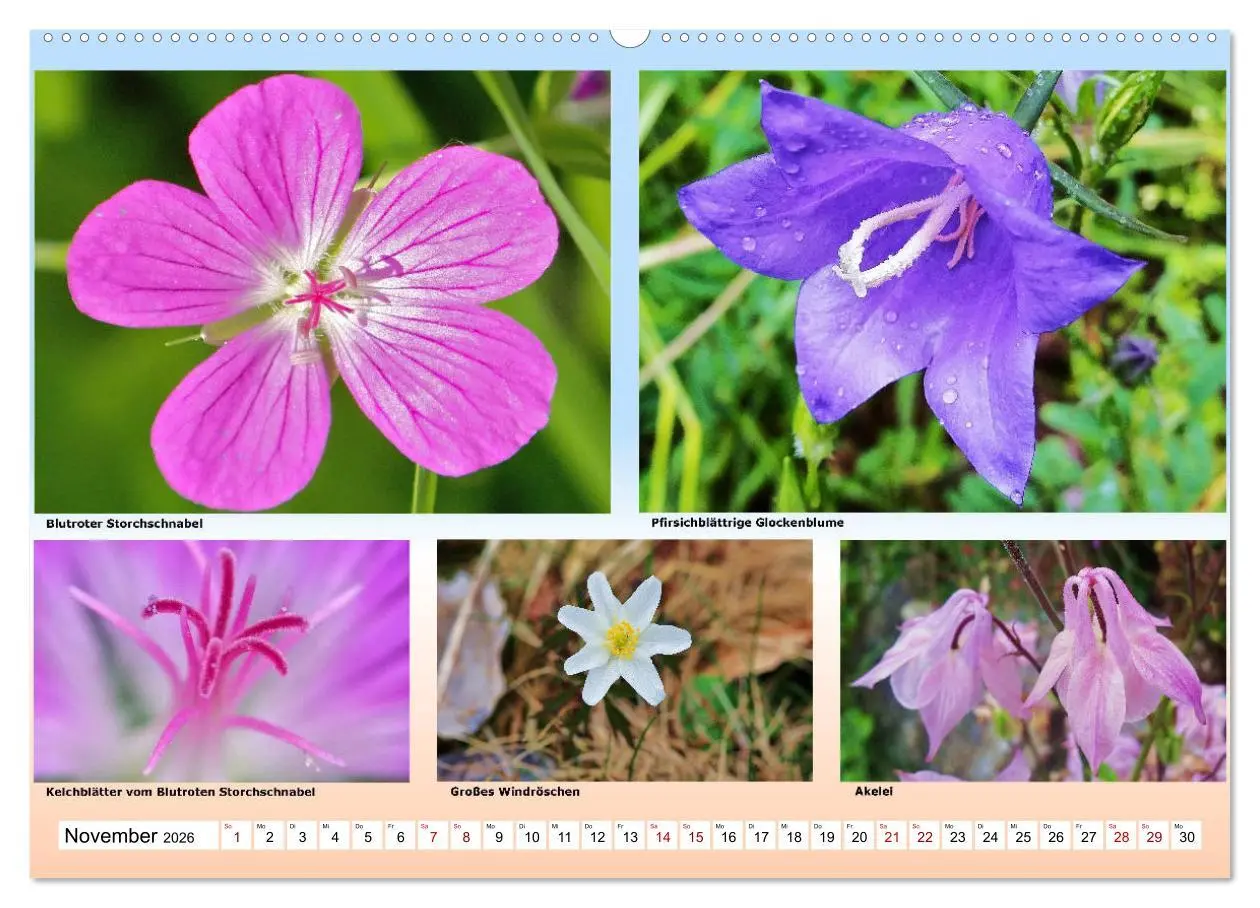Select day 7 in the calendar strip
Image resolution: width=1260 pixels, height=908 pixels.
433,836
